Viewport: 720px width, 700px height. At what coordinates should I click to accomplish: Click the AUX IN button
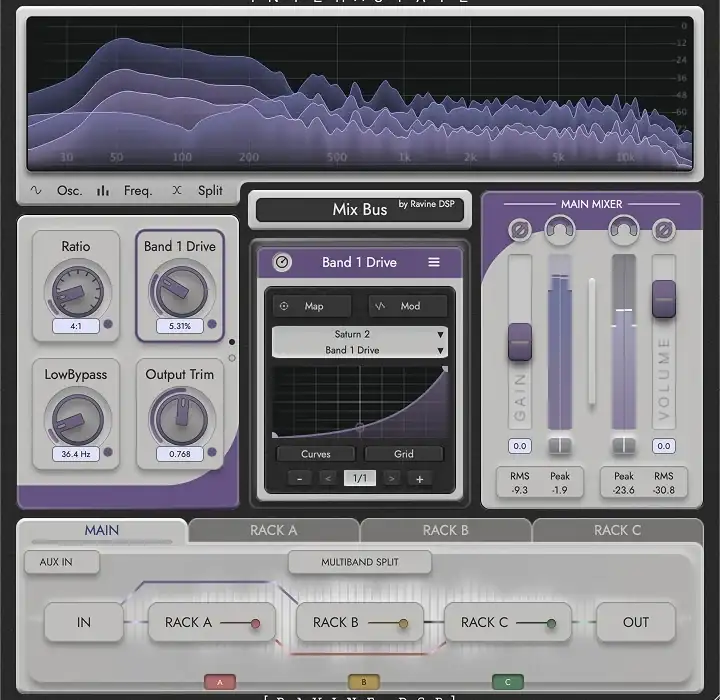(62, 562)
